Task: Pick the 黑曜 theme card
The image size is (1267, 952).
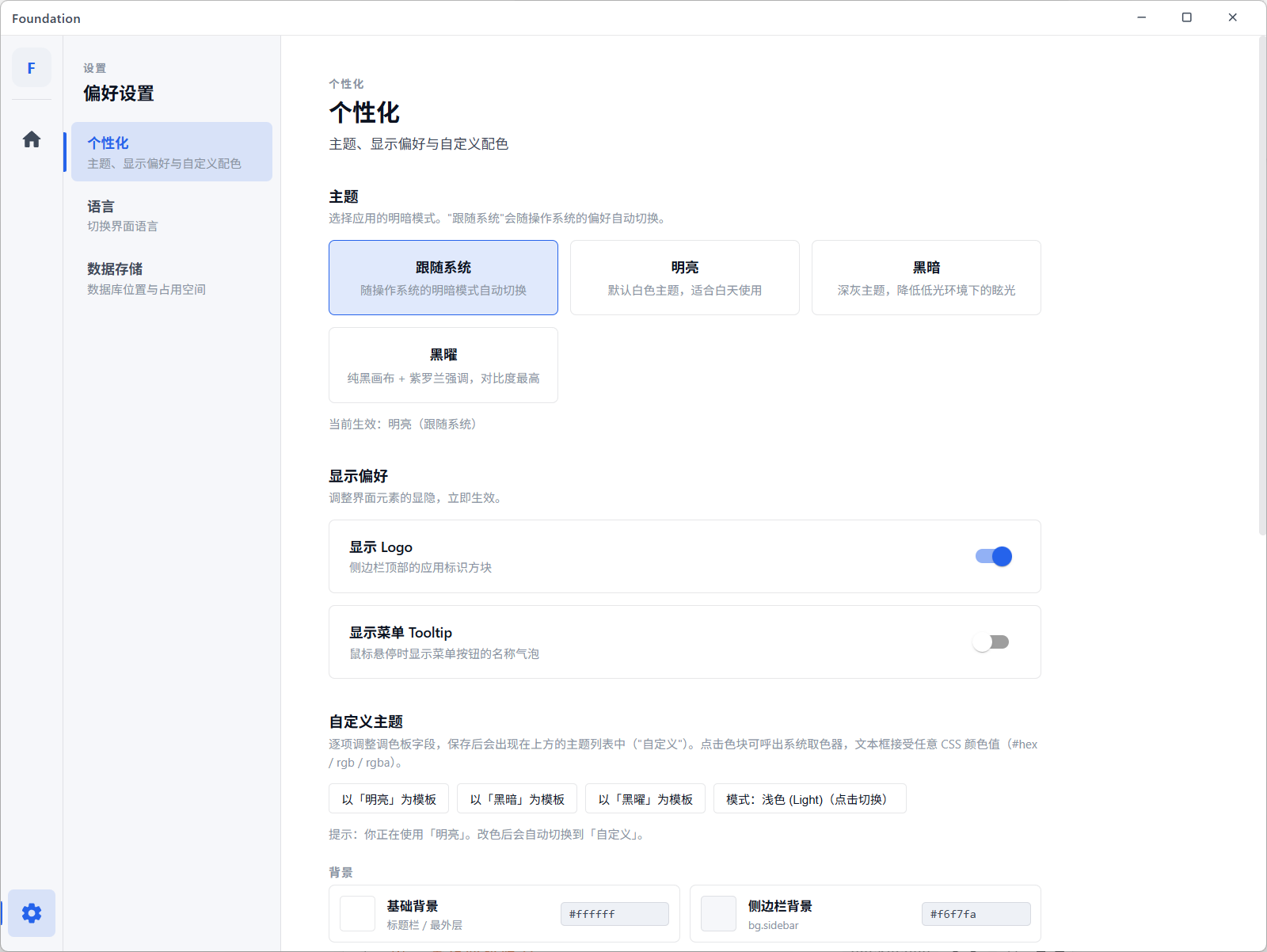Action: tap(443, 365)
